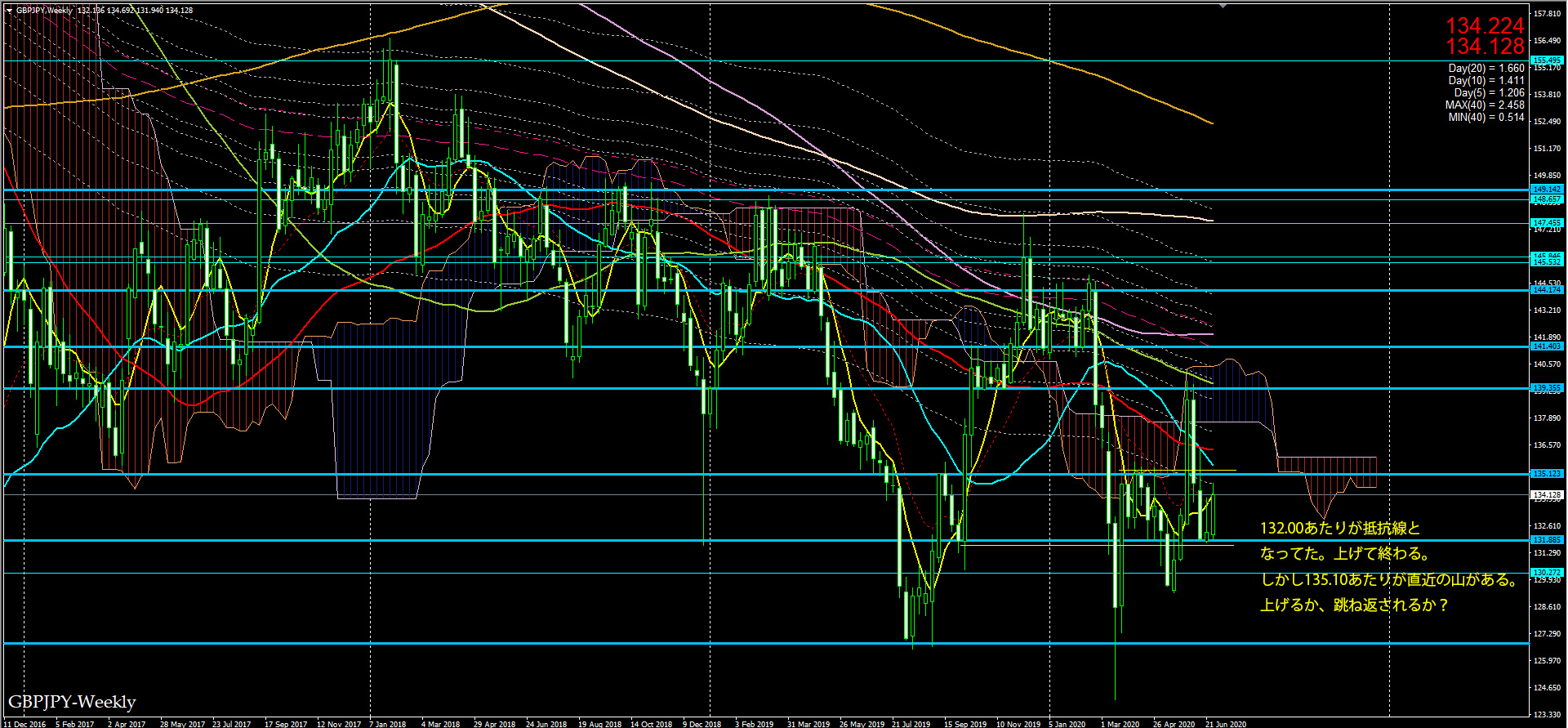
Task: Click the 26 Apr 2020 date label
Action: click(x=1174, y=724)
